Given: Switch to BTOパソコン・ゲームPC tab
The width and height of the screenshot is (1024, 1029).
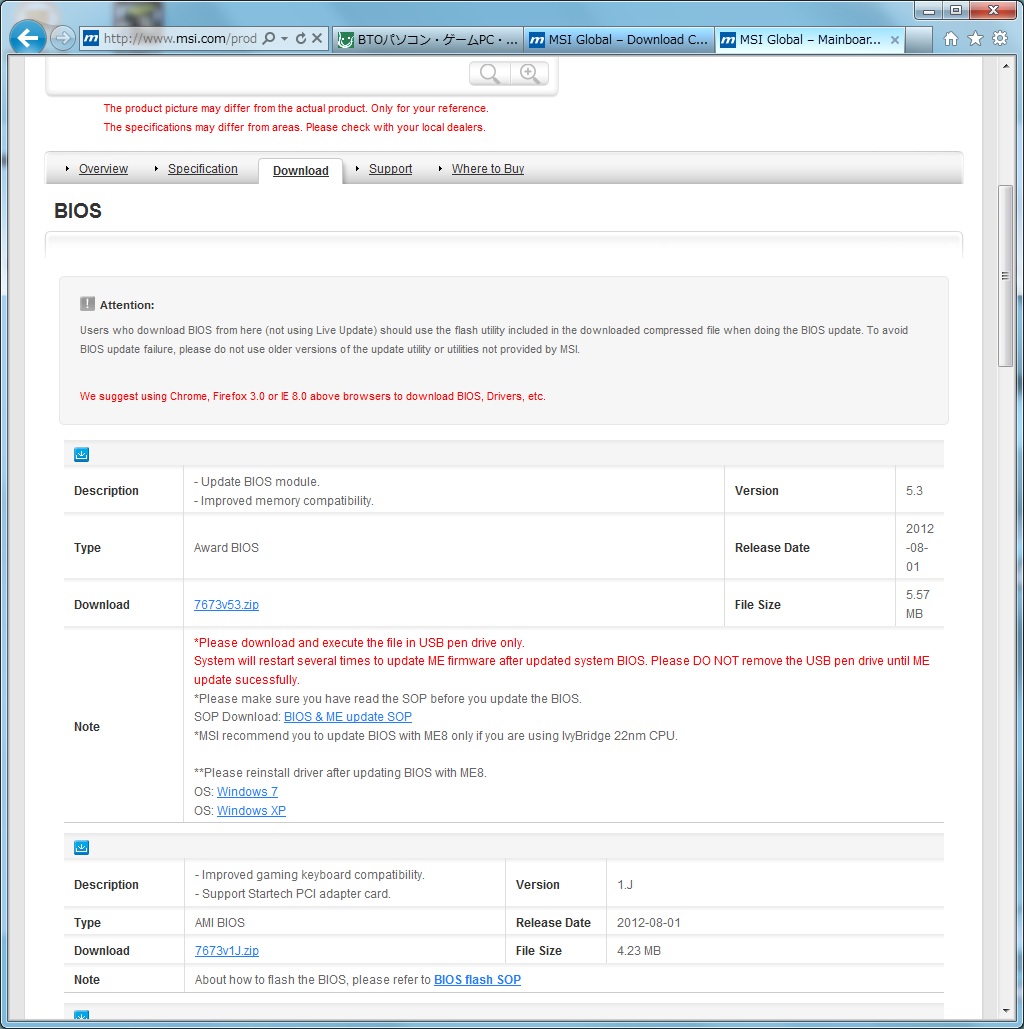Looking at the screenshot, I should [428, 39].
